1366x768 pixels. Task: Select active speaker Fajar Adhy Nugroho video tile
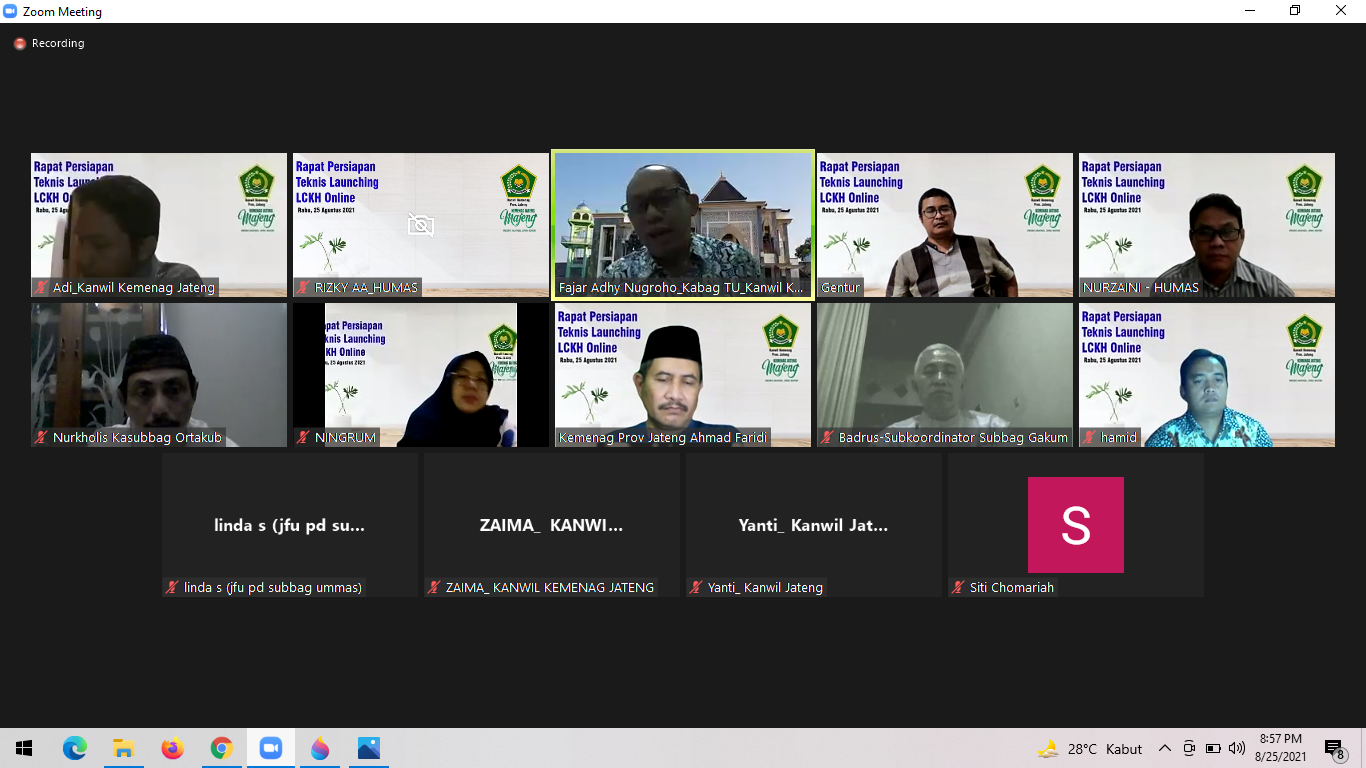(x=683, y=225)
